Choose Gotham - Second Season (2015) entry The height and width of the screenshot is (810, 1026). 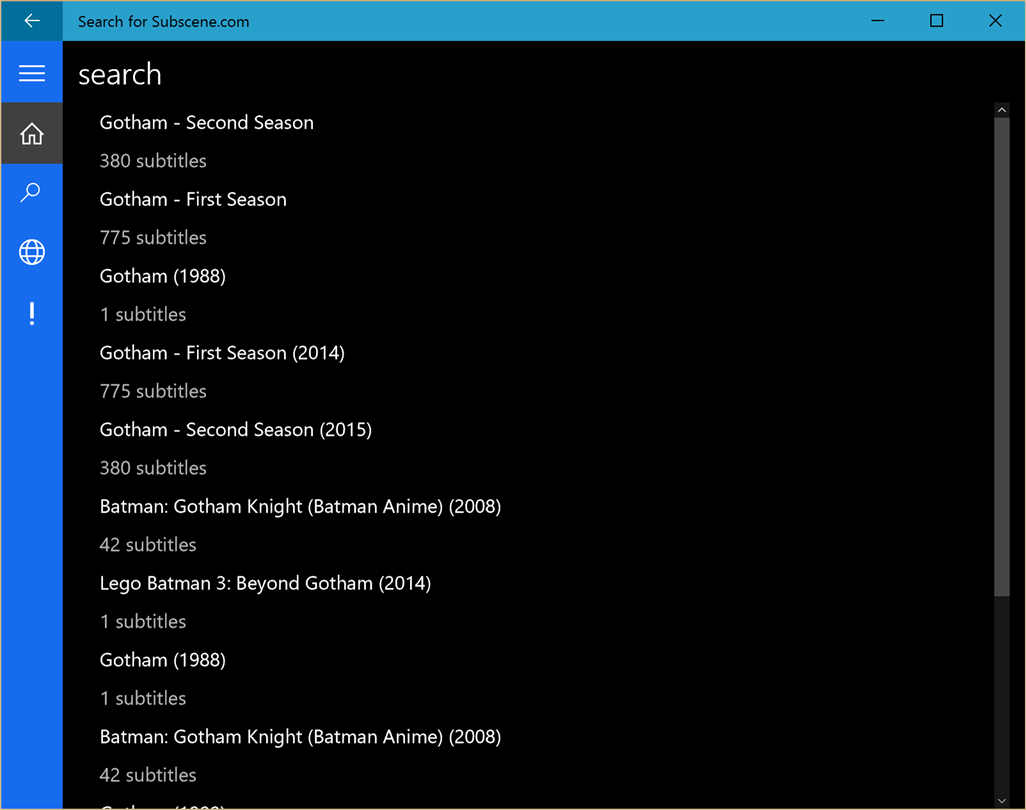click(236, 430)
